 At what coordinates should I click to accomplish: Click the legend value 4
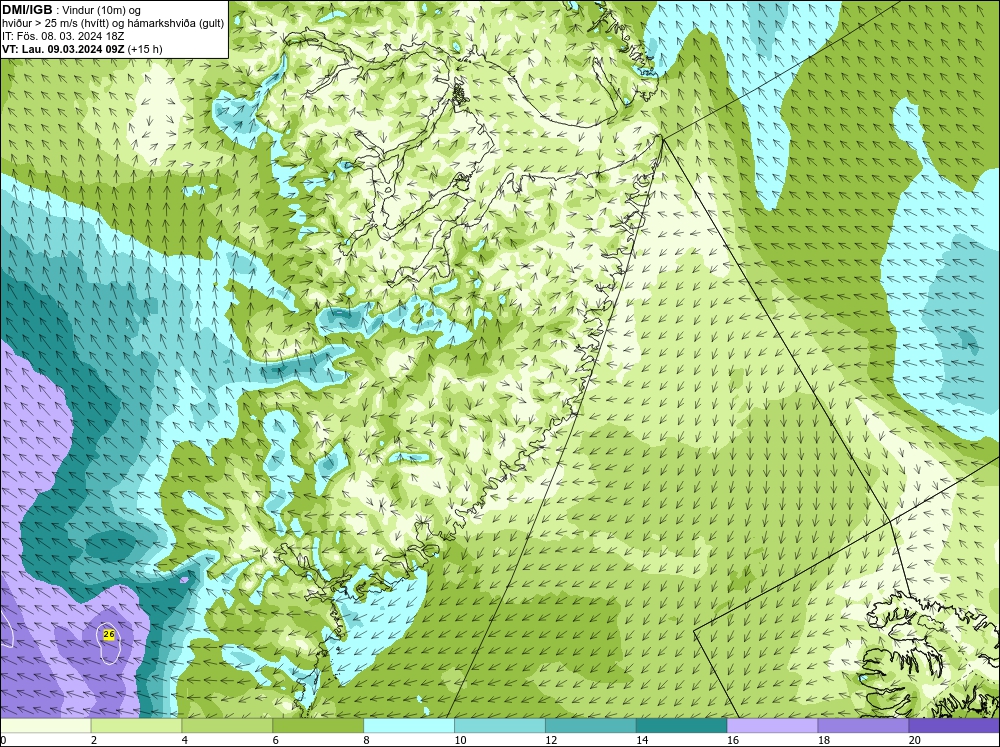(x=185, y=740)
